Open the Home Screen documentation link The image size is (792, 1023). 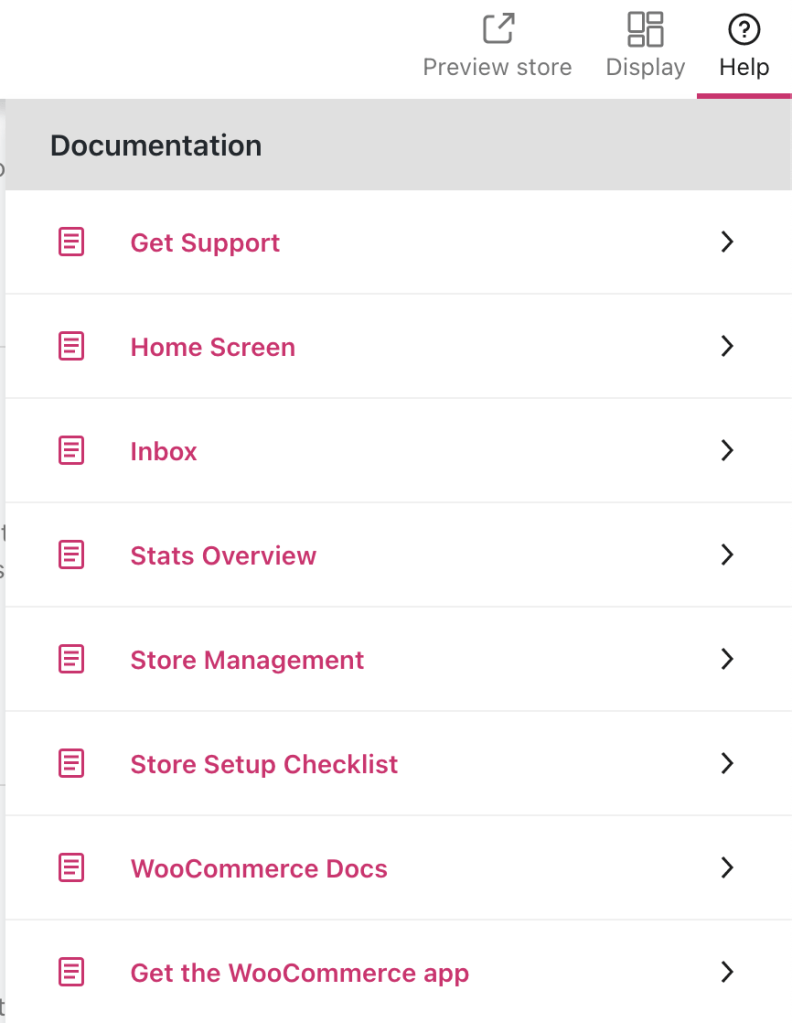pos(212,347)
